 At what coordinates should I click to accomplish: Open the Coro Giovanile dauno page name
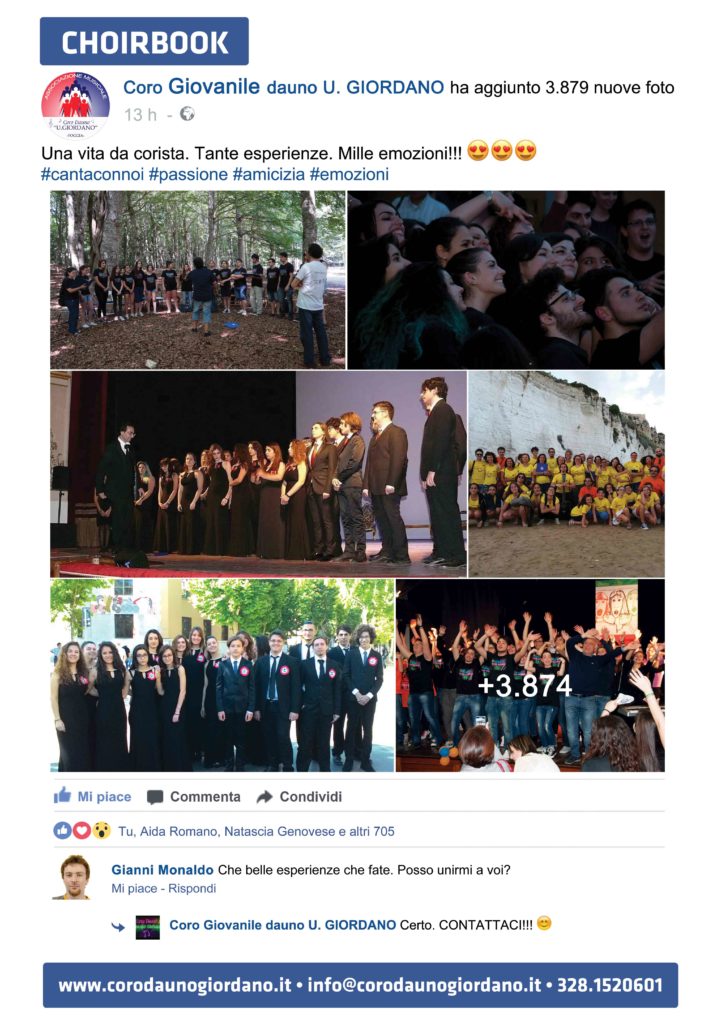click(283, 87)
